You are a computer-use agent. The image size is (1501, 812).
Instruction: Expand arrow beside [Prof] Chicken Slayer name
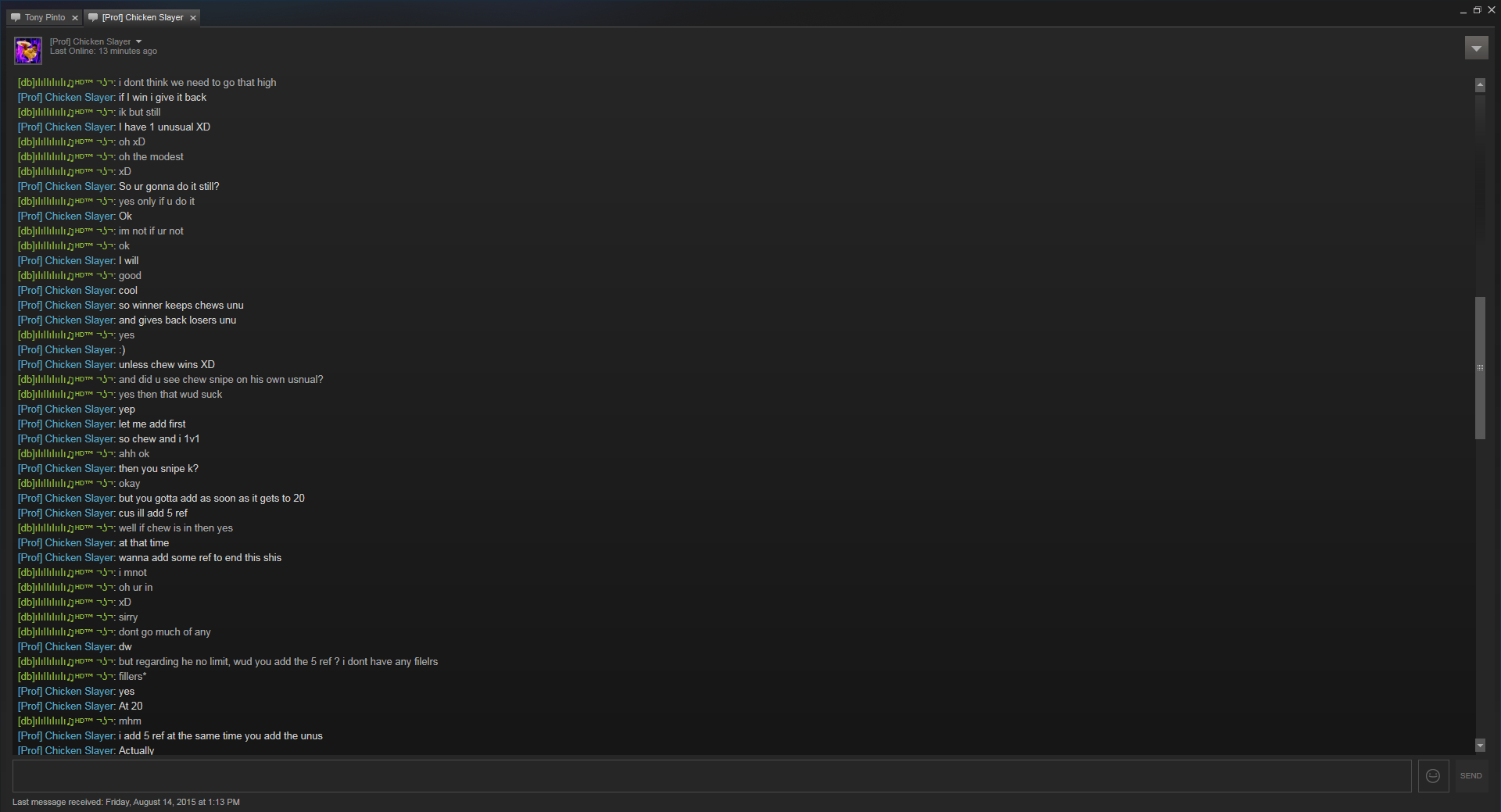tap(139, 41)
